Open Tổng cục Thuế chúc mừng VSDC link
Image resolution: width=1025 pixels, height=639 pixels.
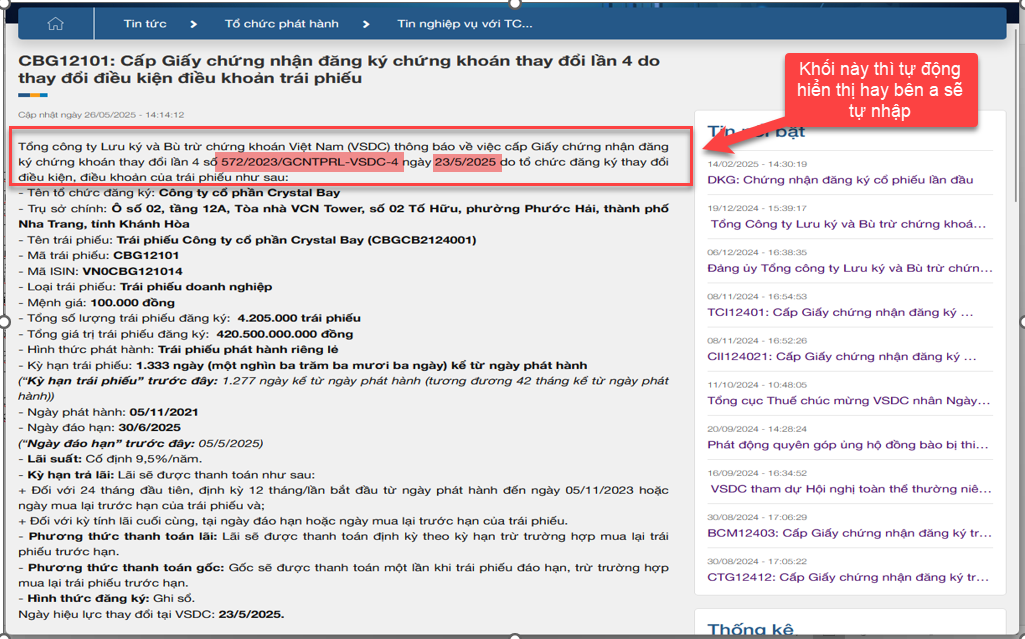click(x=849, y=401)
